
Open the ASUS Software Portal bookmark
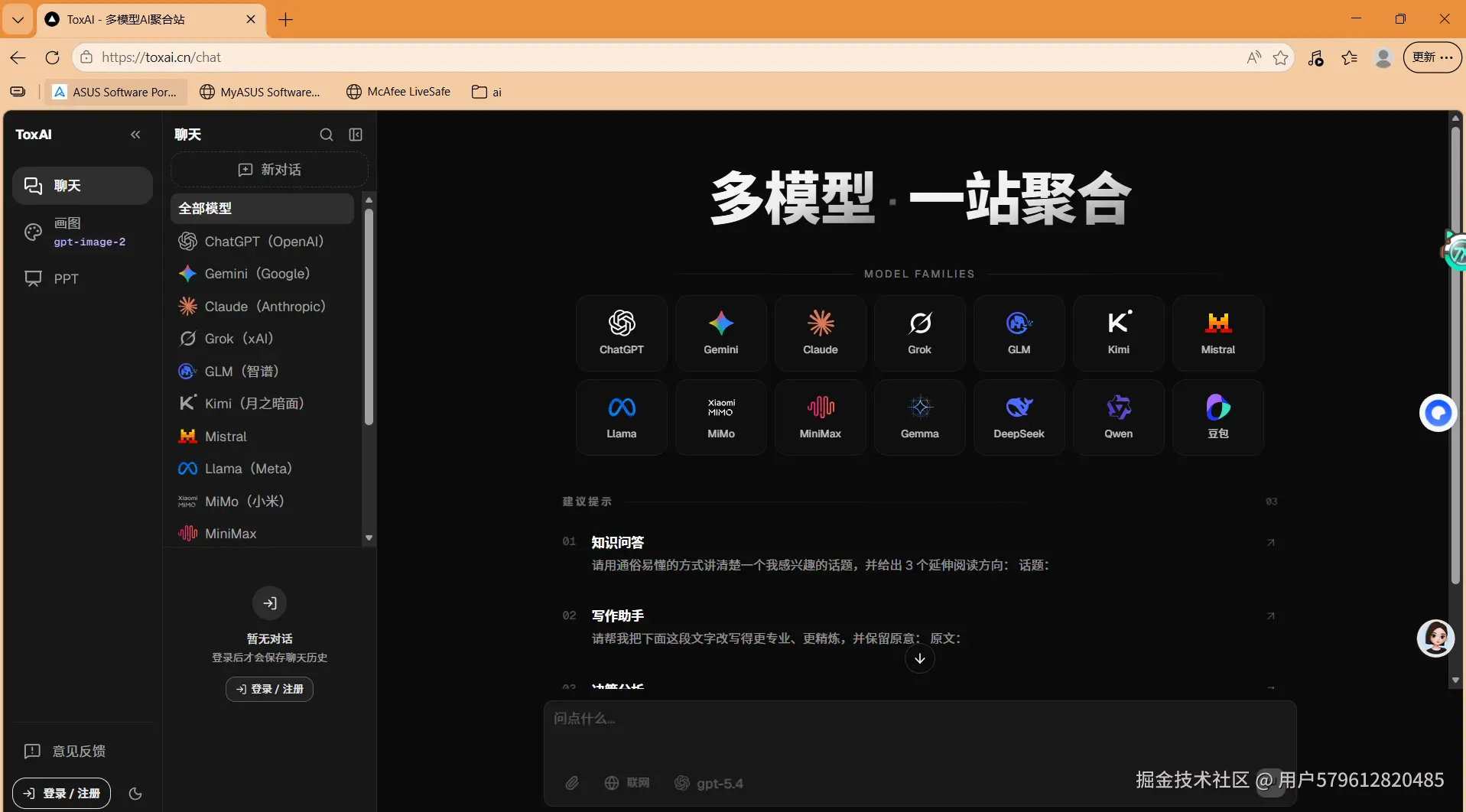(115, 92)
